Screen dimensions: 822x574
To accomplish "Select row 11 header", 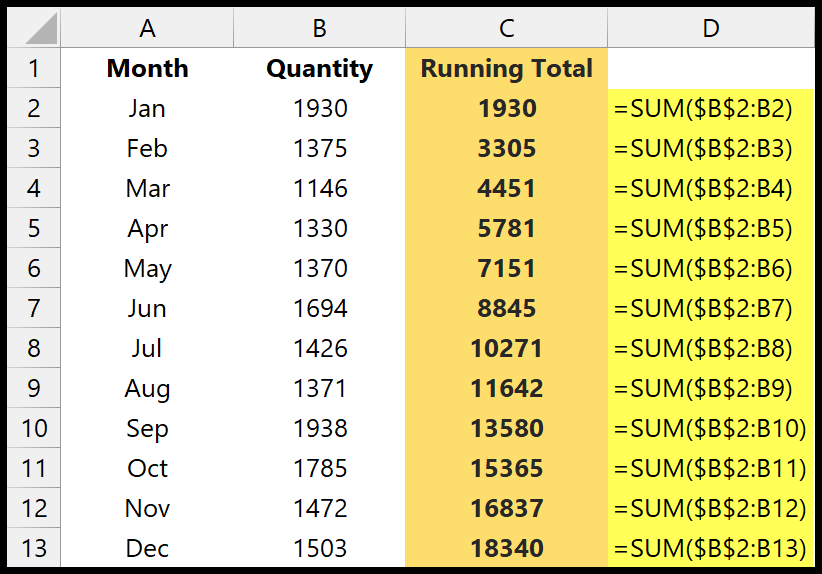I will tap(34, 468).
